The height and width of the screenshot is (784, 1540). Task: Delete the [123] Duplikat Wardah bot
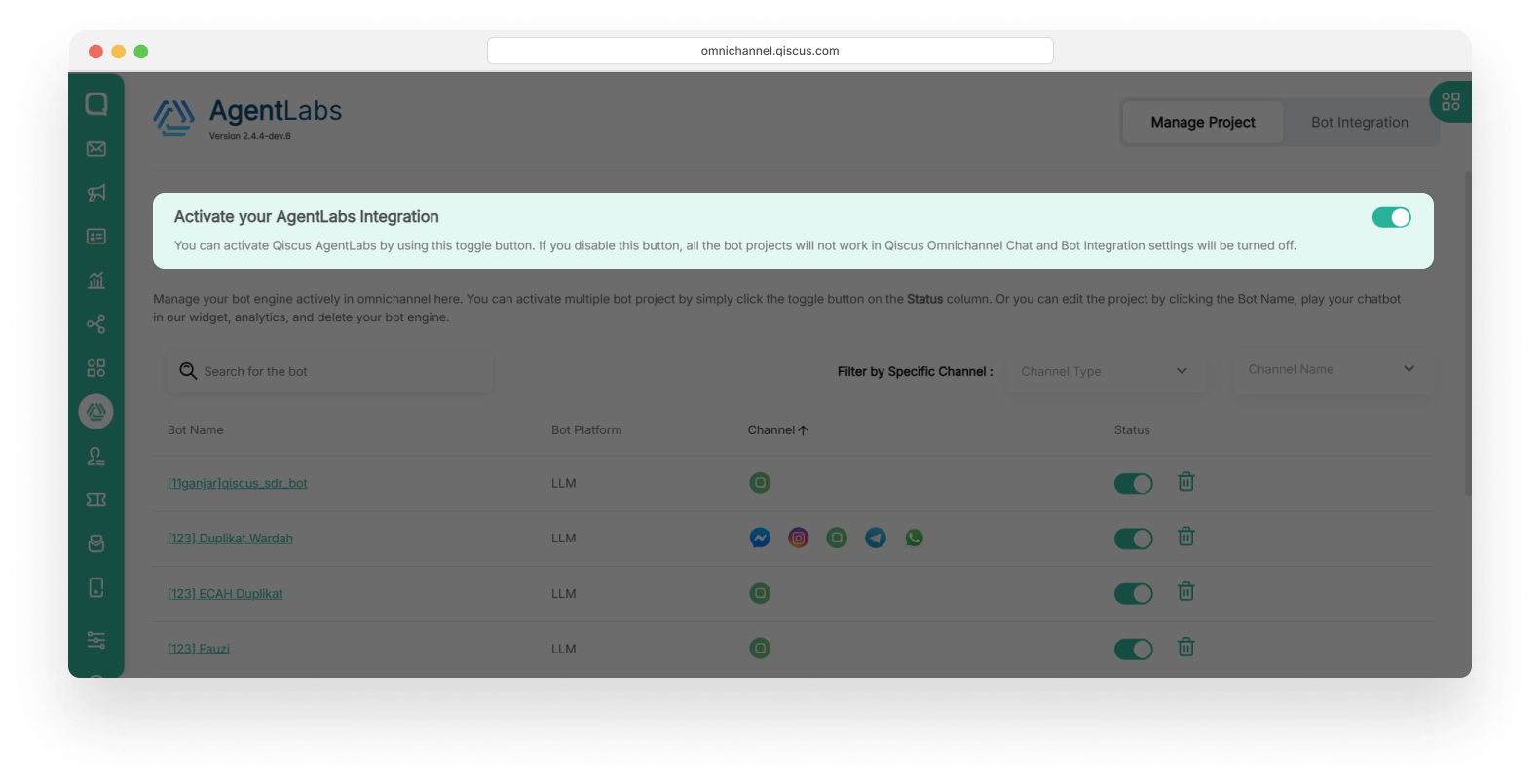click(x=1186, y=537)
